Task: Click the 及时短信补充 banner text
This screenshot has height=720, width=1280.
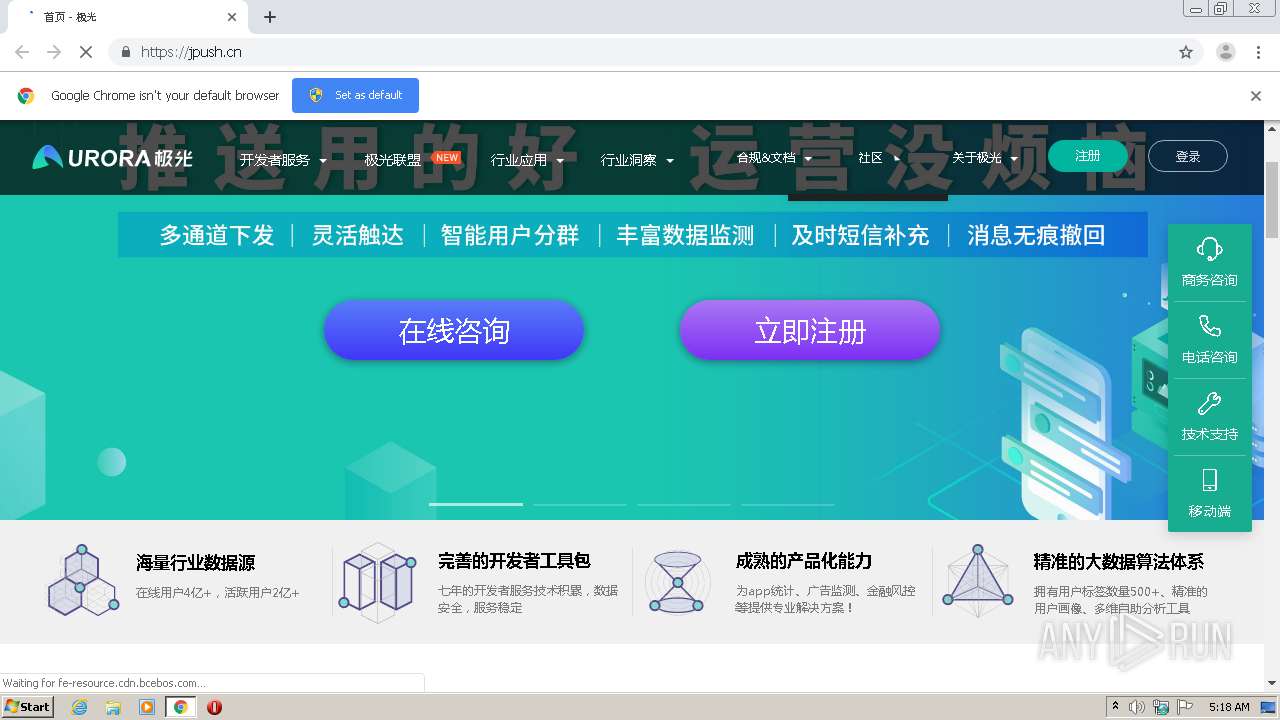Action: (x=860, y=235)
